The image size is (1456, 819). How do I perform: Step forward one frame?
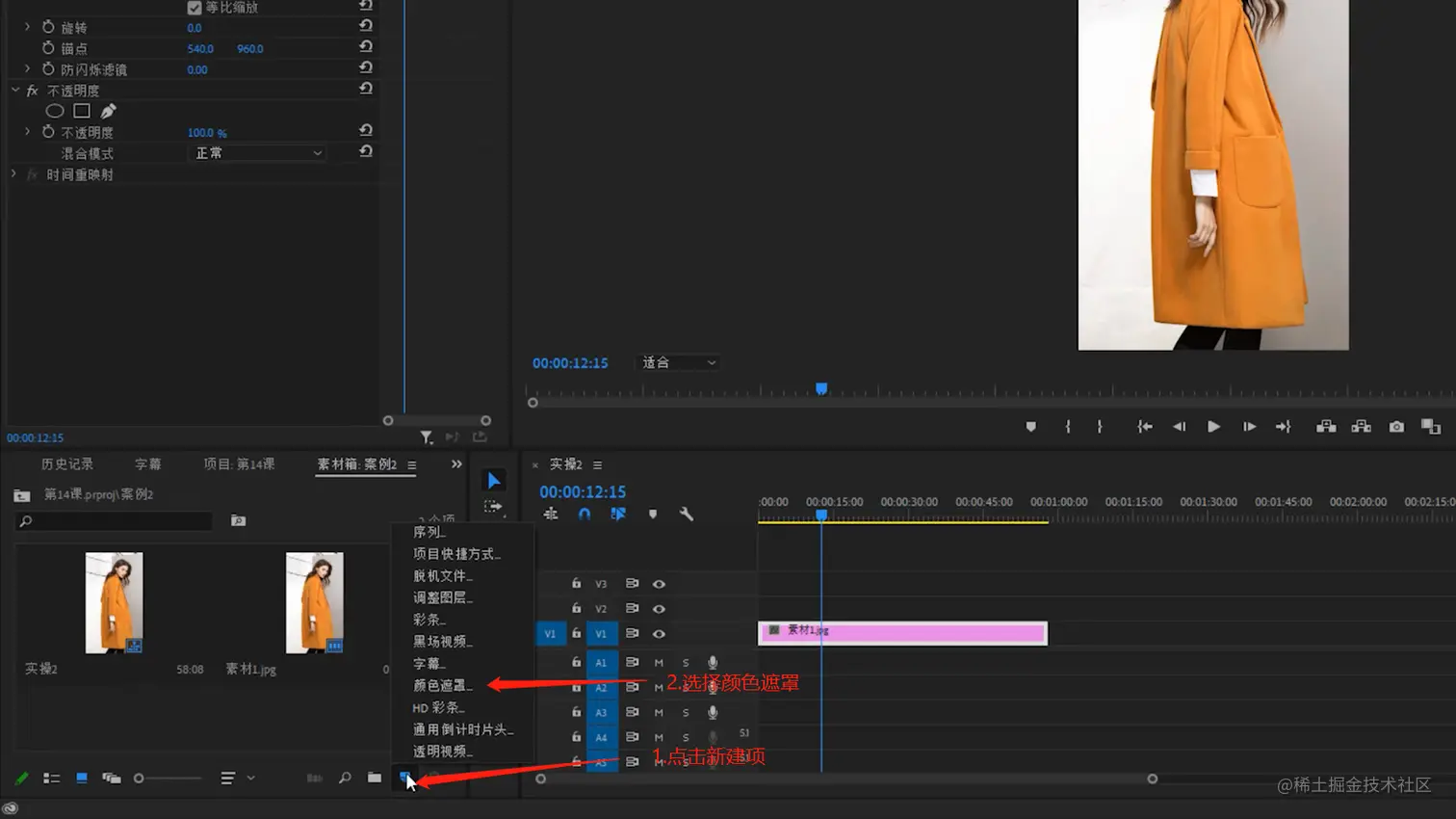(1249, 427)
